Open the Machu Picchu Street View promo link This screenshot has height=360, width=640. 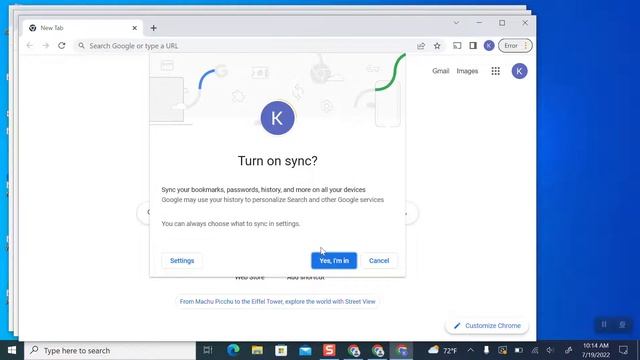tap(278, 302)
